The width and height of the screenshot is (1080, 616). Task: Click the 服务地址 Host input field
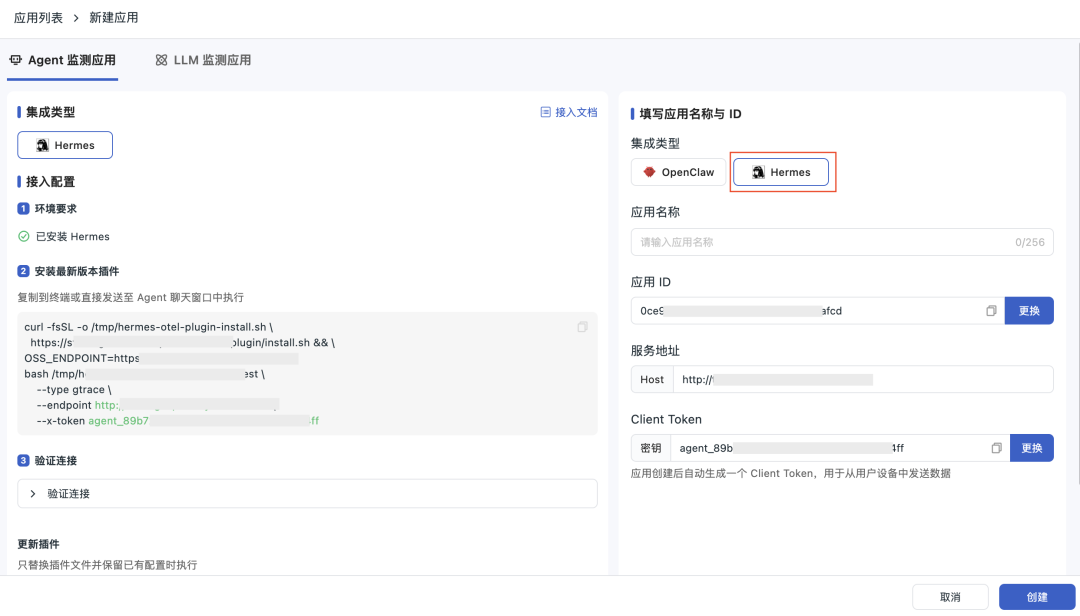click(x=861, y=379)
